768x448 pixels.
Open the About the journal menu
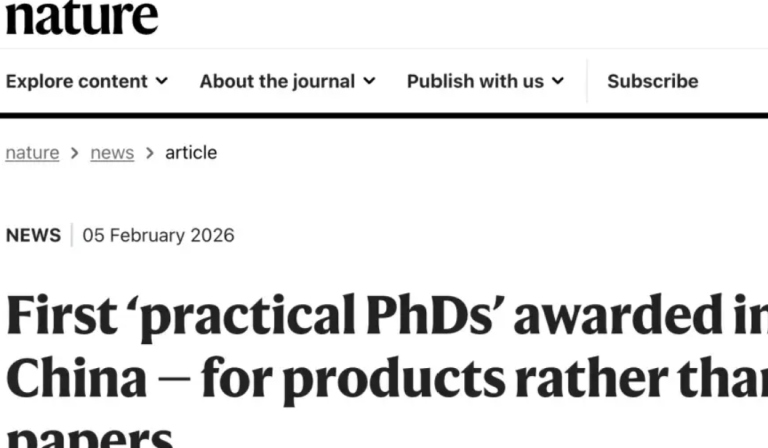point(277,81)
